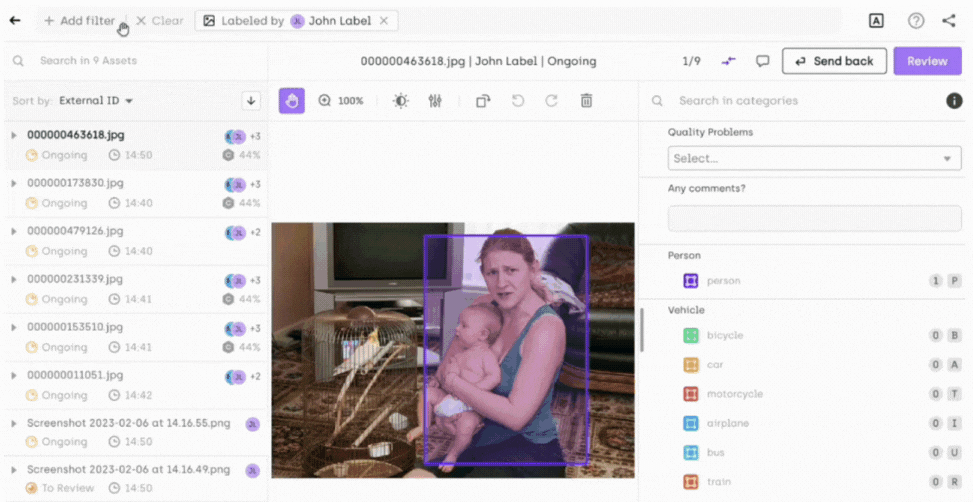The height and width of the screenshot is (502, 973).
Task: Click the purple swap arrows icon
Action: 729,61
